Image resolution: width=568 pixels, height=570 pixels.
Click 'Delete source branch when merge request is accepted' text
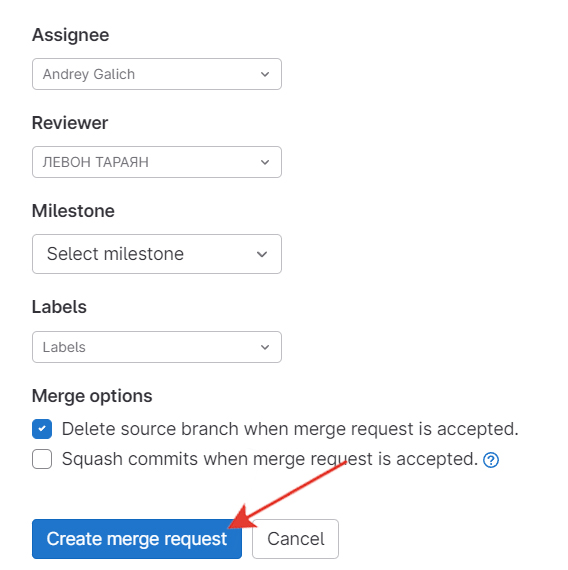290,429
